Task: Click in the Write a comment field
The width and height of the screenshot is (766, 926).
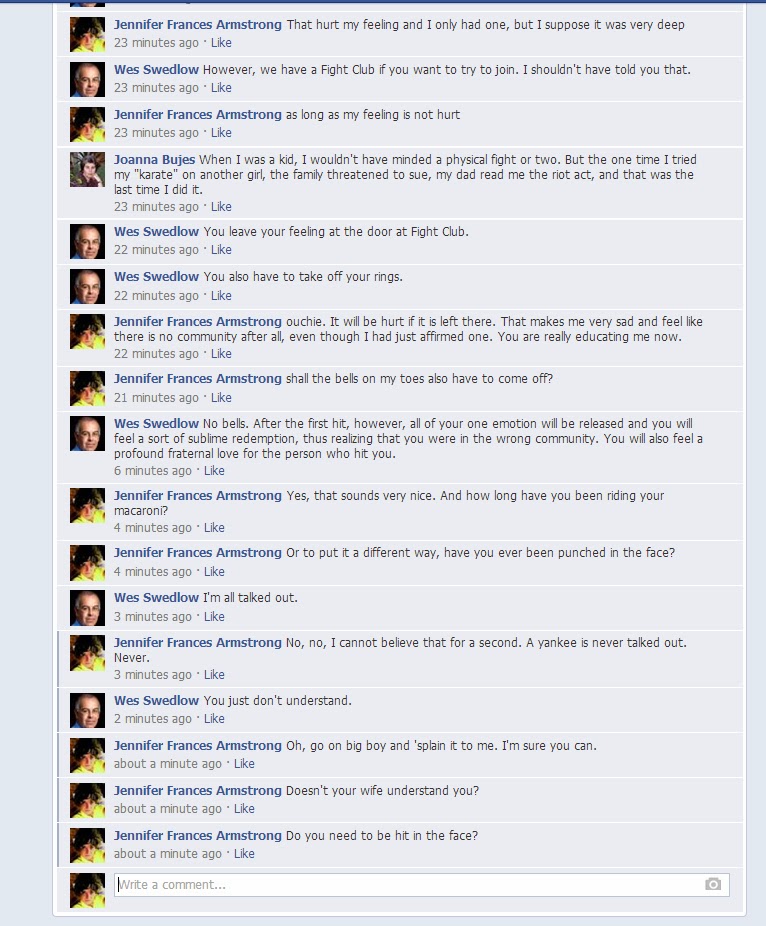Action: pos(422,885)
